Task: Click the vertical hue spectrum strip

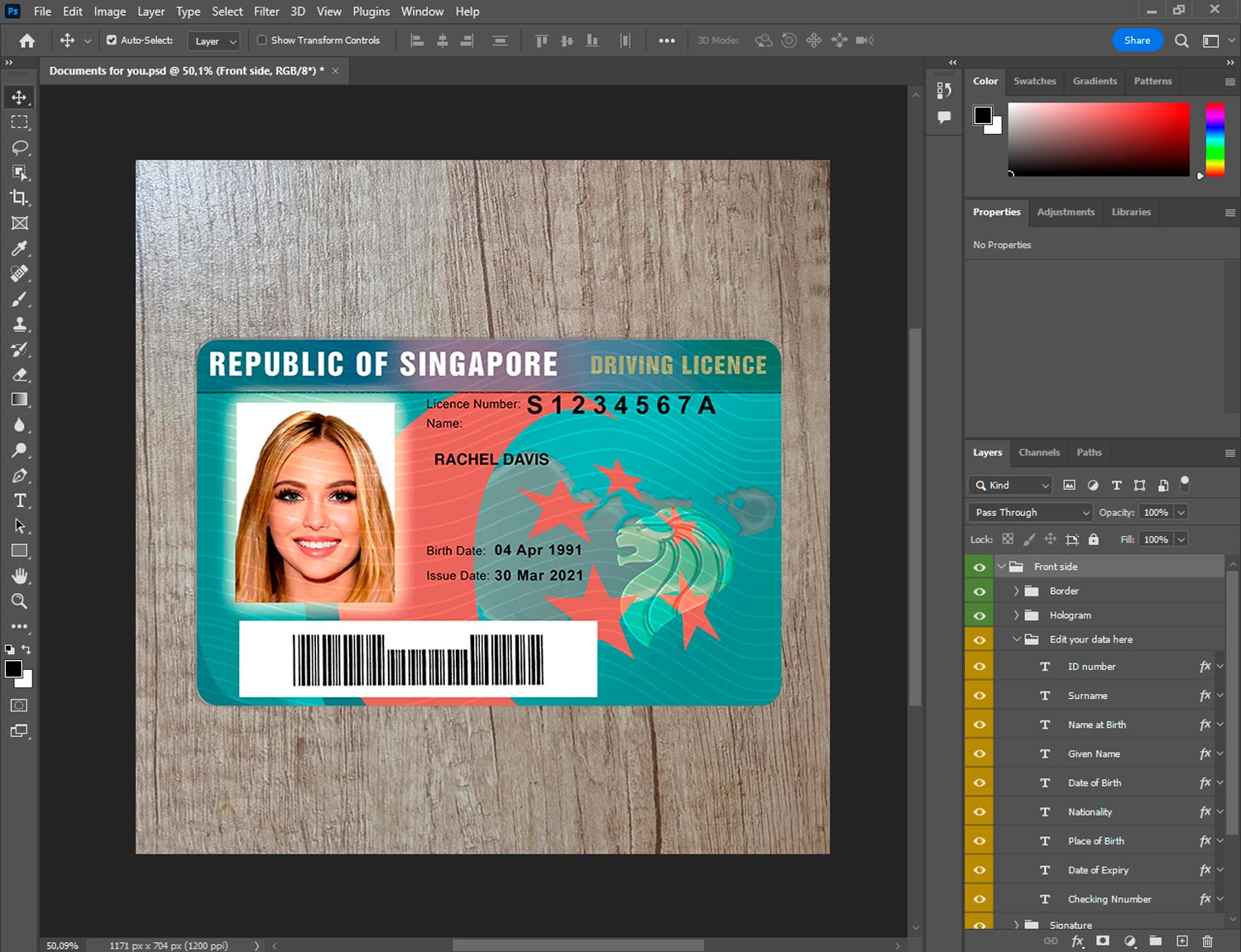Action: [x=1215, y=139]
